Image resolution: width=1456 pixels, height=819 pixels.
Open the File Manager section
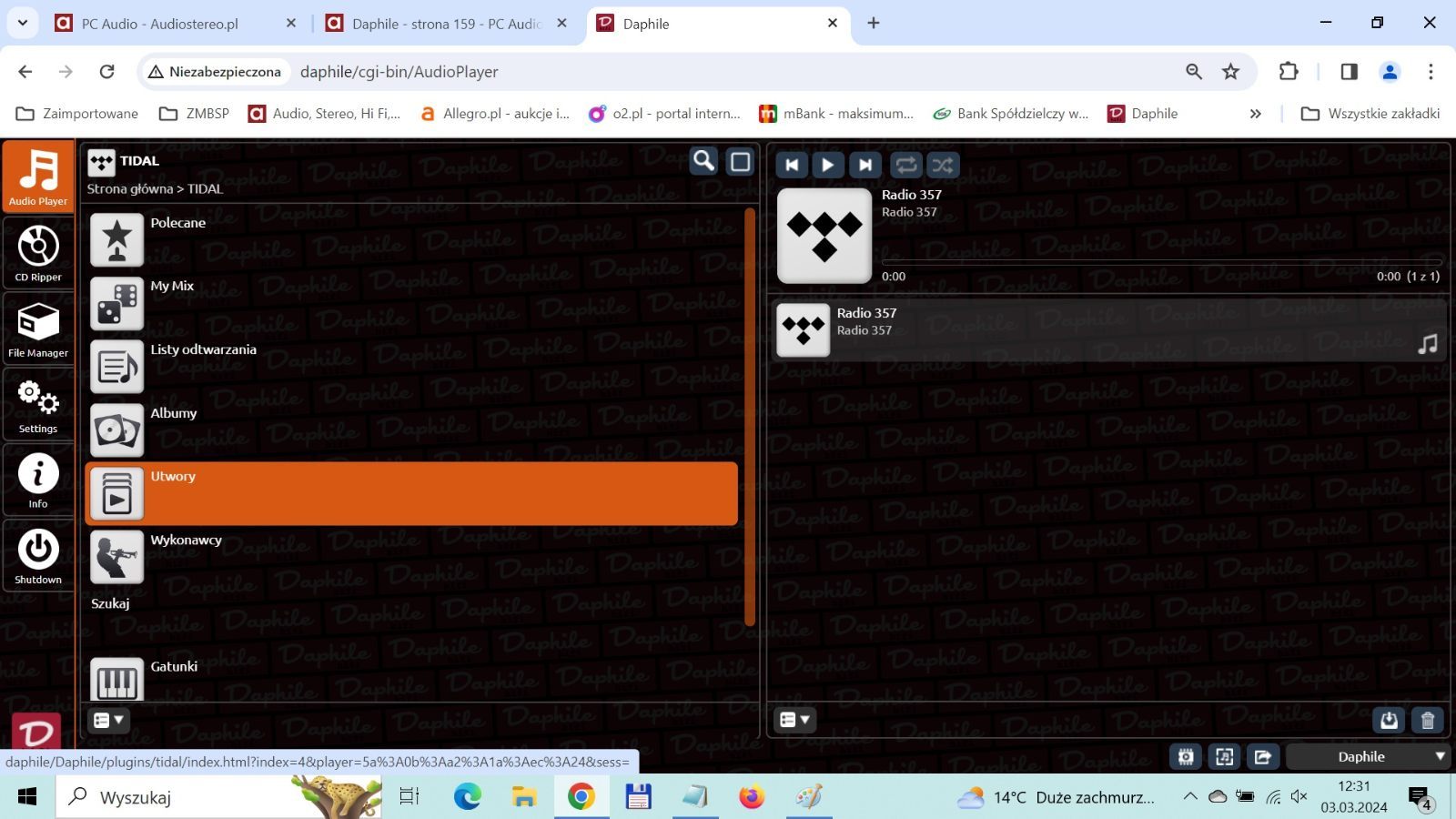[x=38, y=328]
